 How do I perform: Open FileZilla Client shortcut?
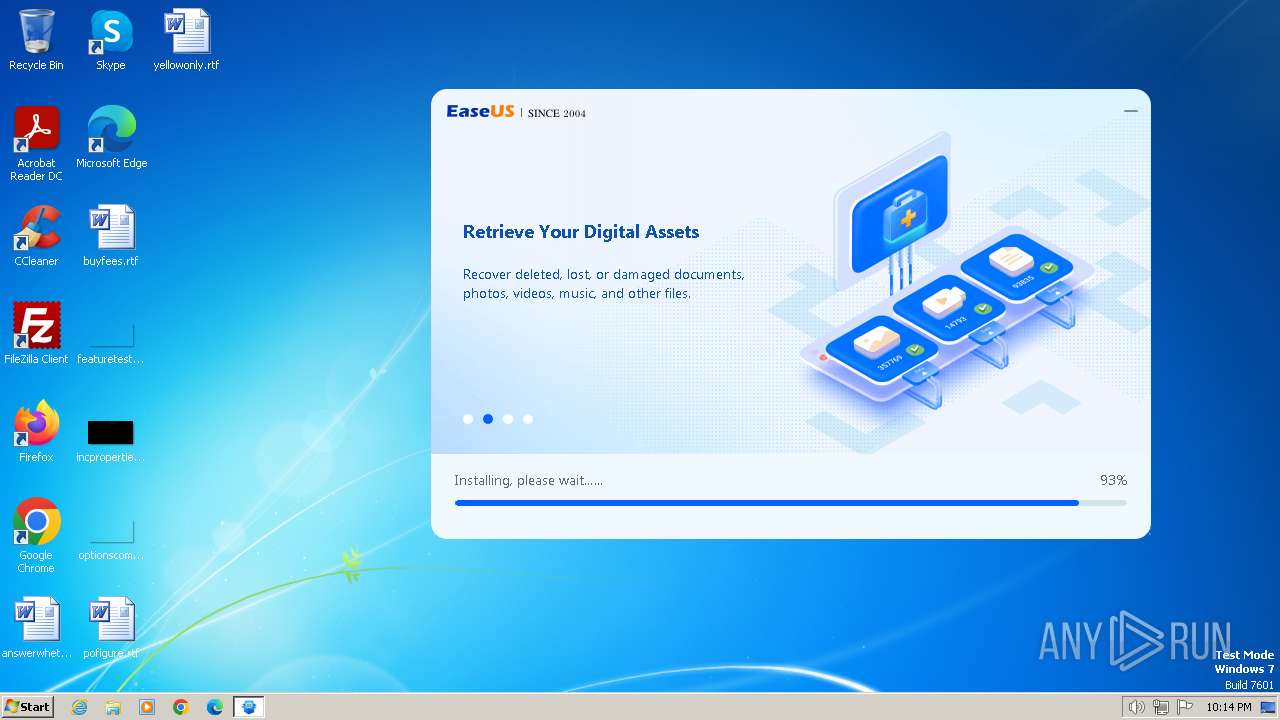point(36,334)
